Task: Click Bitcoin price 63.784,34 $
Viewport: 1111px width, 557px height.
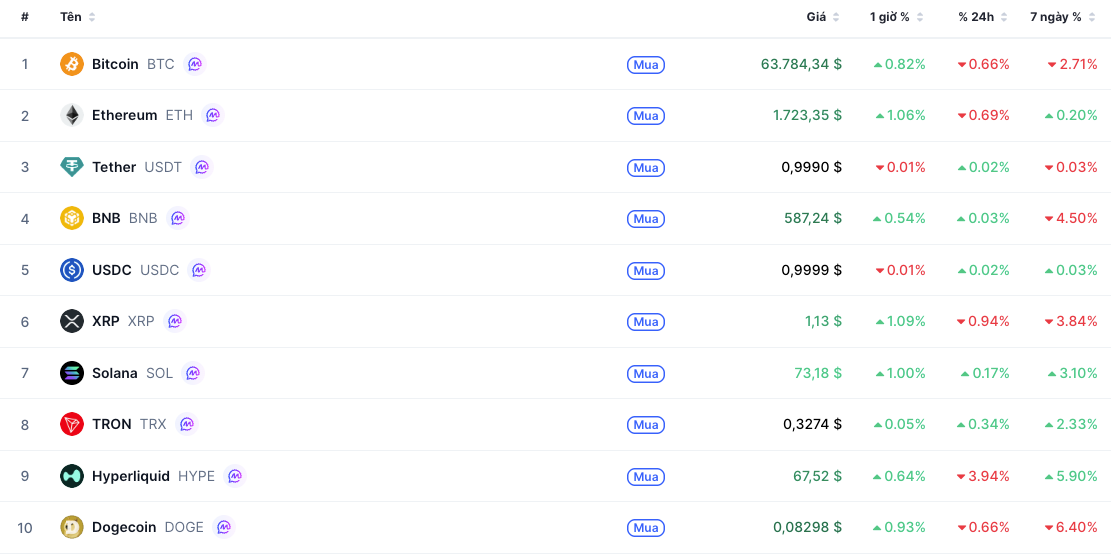Action: 801,64
